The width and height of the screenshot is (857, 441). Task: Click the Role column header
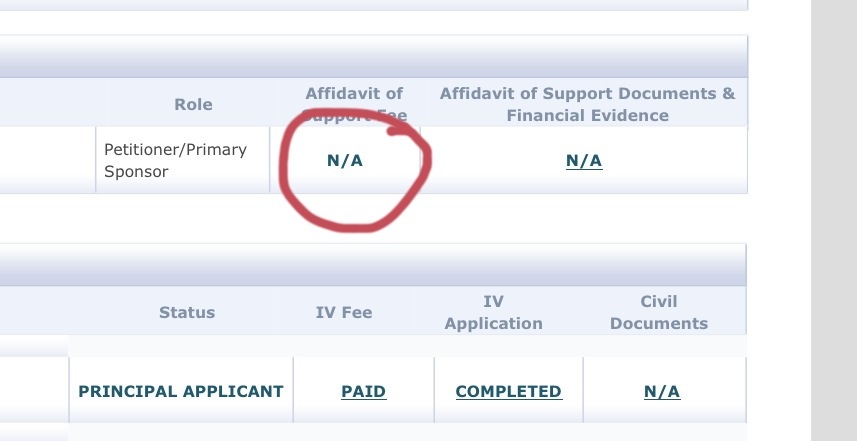193,104
